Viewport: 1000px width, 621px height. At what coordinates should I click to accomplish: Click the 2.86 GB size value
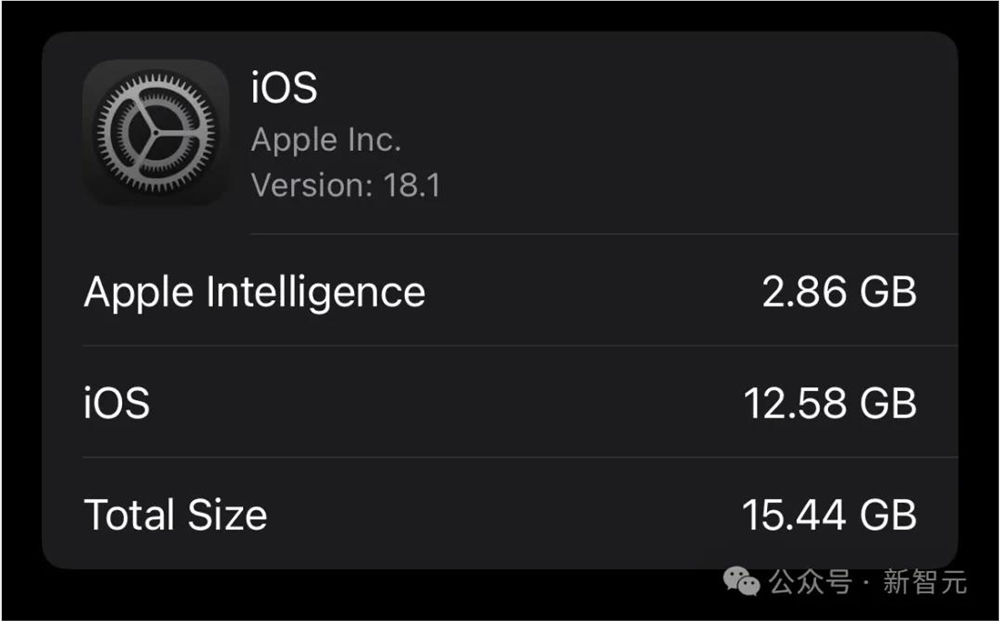[839, 292]
